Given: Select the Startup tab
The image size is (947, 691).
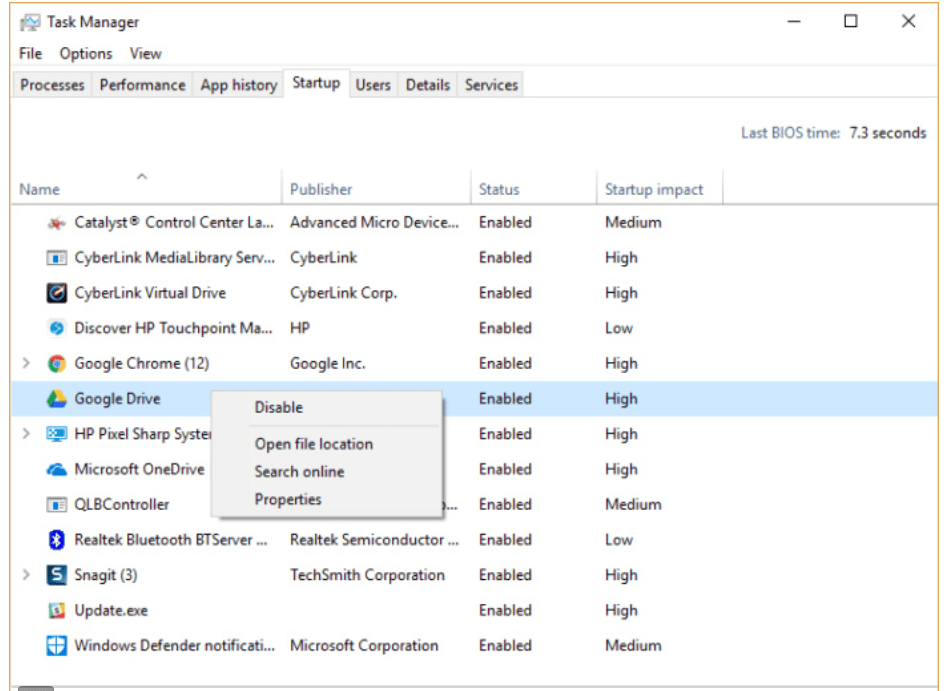Looking at the screenshot, I should click(x=316, y=83).
